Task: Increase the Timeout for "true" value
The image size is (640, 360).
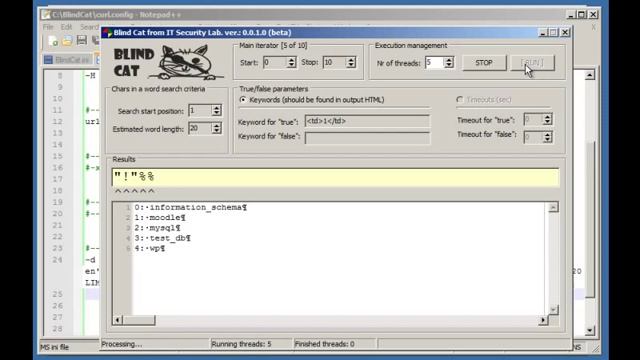Action: click(548, 116)
